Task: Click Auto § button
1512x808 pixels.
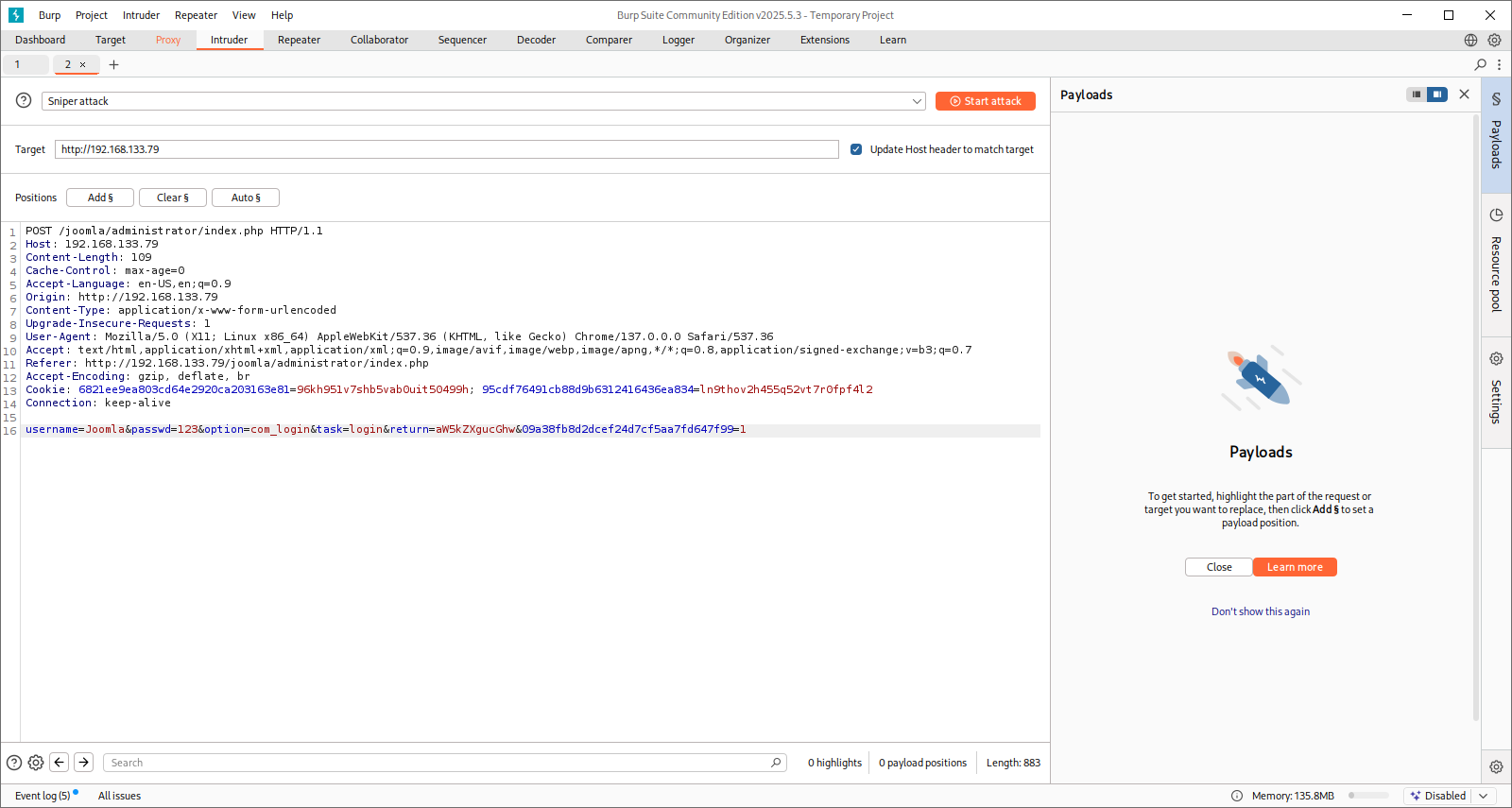Action: click(x=246, y=198)
